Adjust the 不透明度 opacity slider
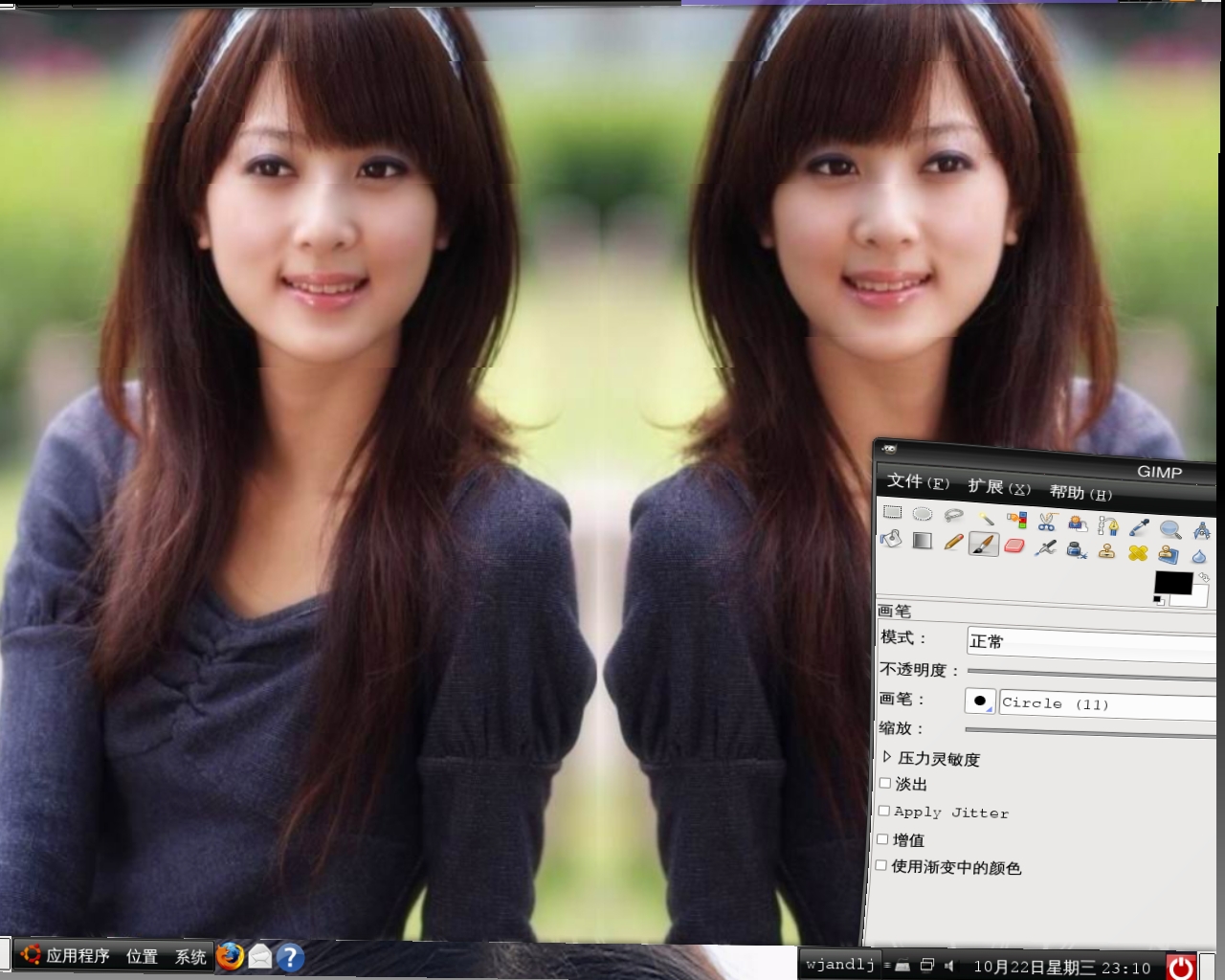Image resolution: width=1225 pixels, height=980 pixels. pos(1091,675)
